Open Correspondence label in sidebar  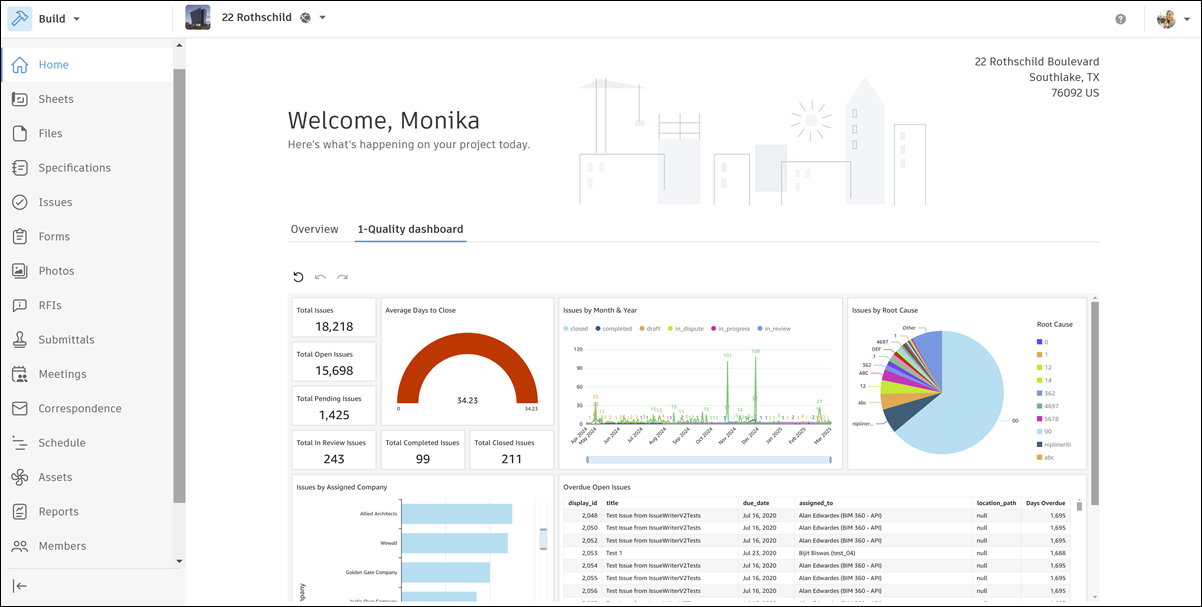(x=80, y=408)
